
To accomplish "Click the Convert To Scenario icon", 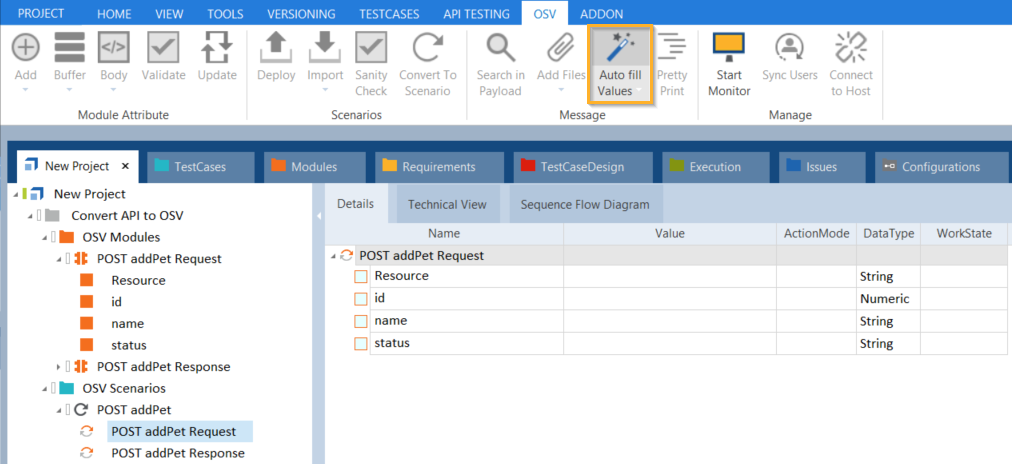I will pos(427,48).
